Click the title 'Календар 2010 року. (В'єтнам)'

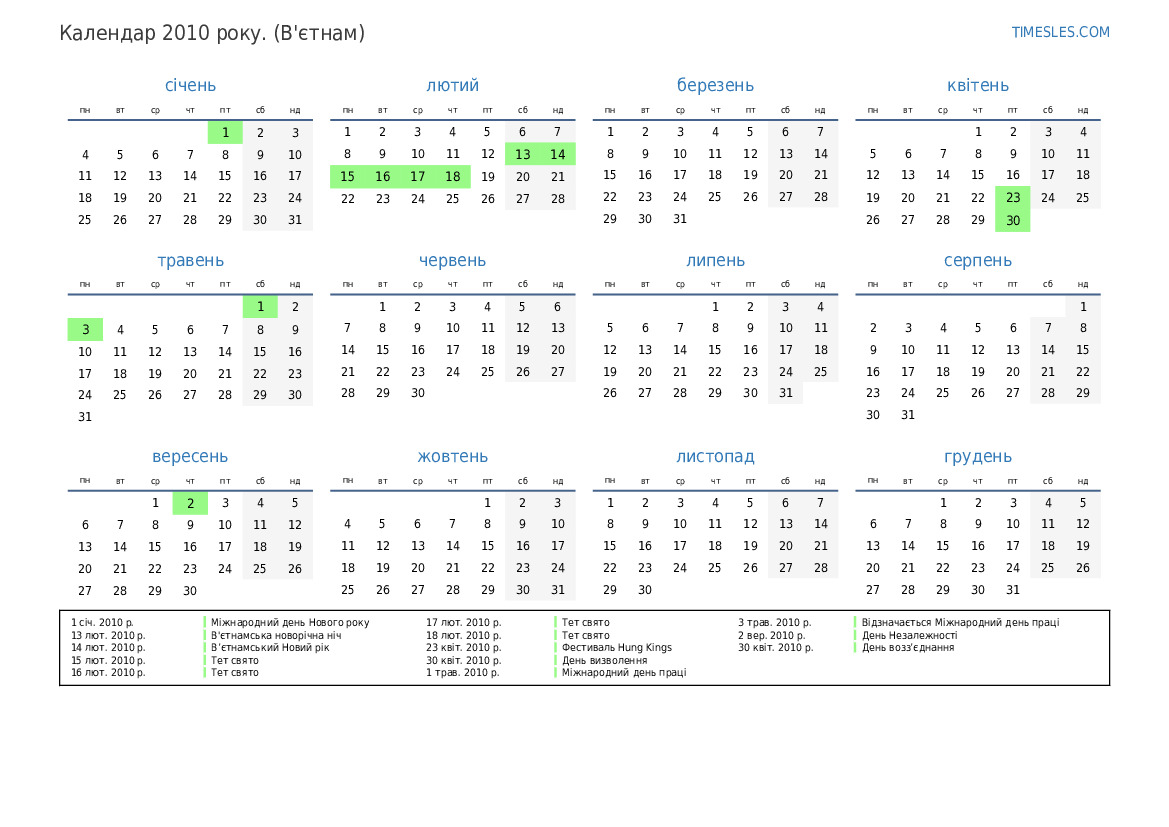(x=212, y=34)
